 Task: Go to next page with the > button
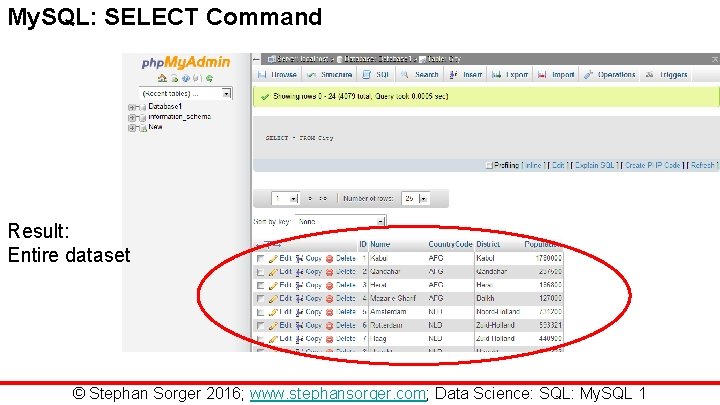[310, 198]
